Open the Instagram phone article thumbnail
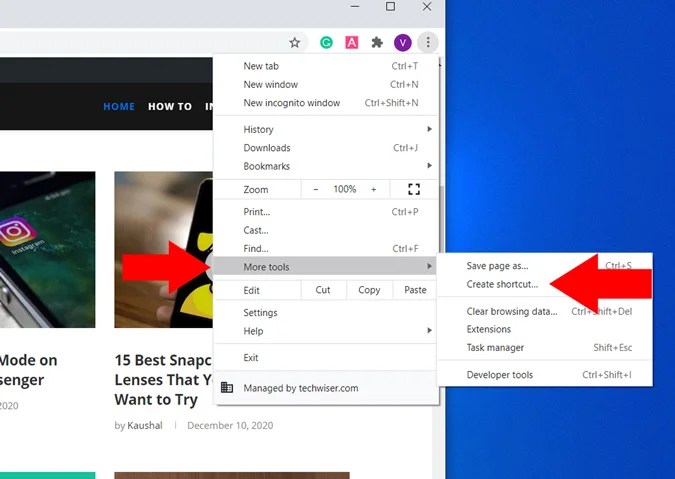 tap(47, 250)
